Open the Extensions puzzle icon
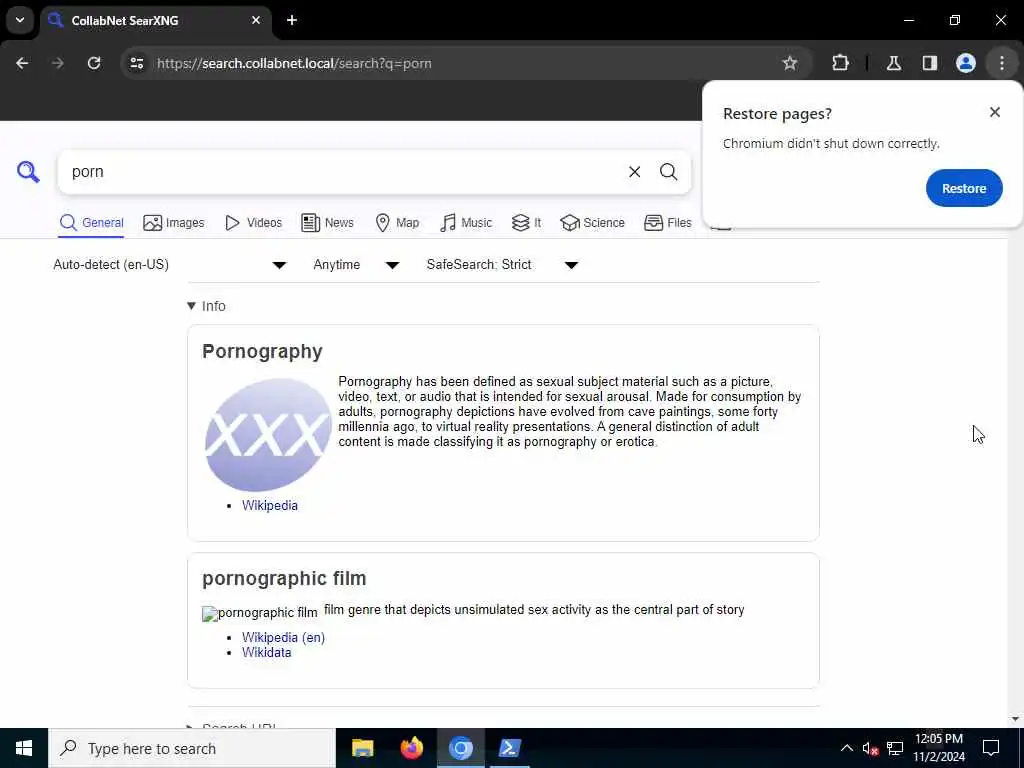The image size is (1024, 768). 840,63
